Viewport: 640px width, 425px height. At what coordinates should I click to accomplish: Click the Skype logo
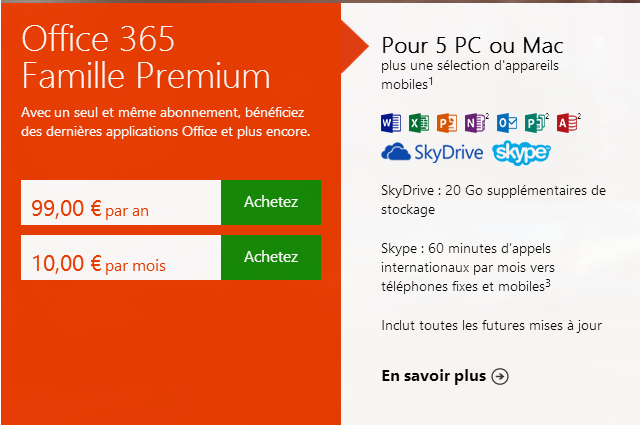click(521, 153)
